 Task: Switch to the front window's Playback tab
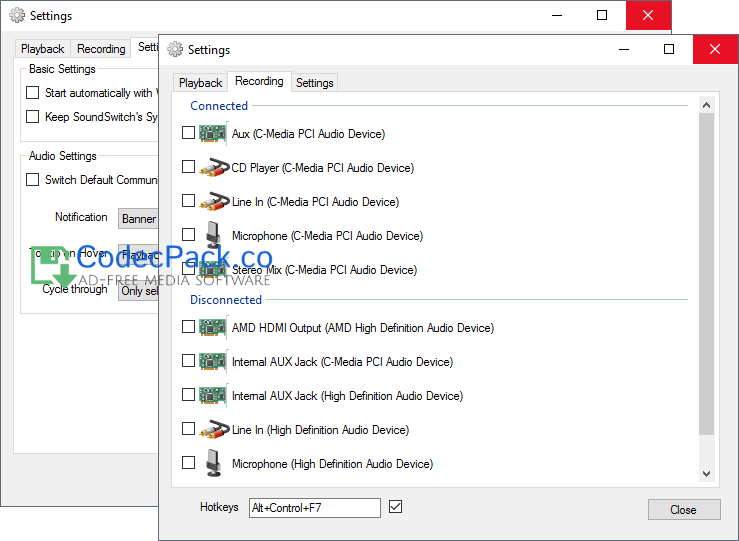tap(200, 83)
